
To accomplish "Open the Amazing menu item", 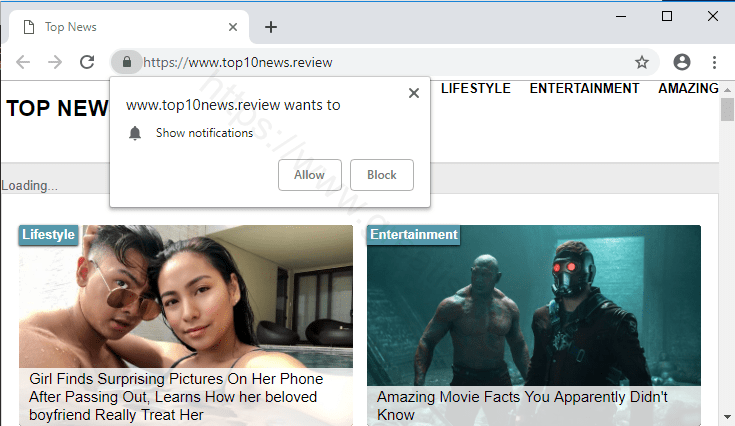I will (688, 88).
